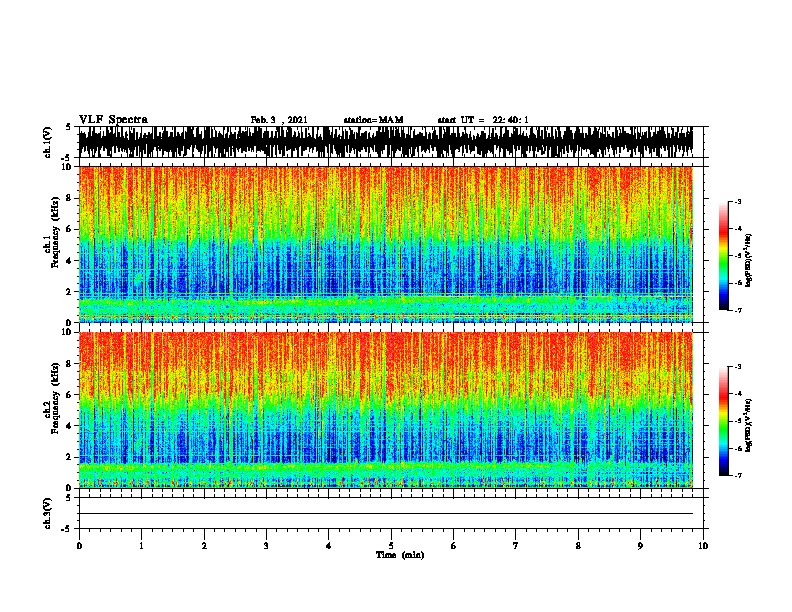Click the "2" minute tick label
Viewport: 792px width, 612px height.
[x=204, y=546]
